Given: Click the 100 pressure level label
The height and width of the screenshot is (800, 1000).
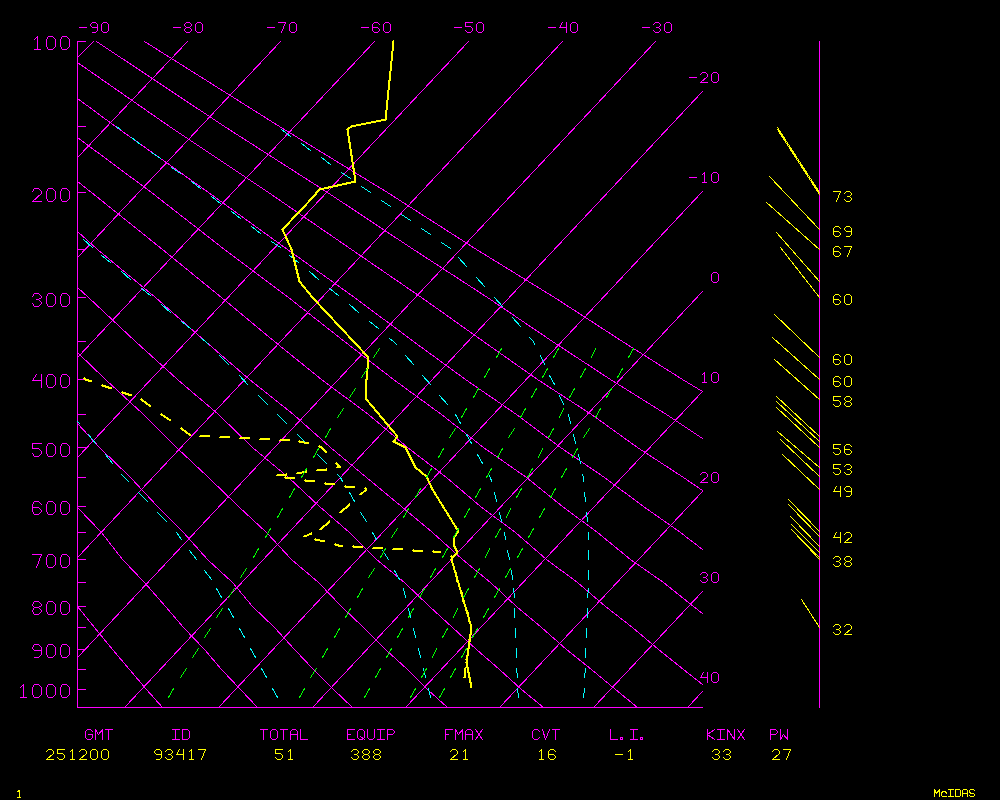Looking at the screenshot, I should click(51, 43).
